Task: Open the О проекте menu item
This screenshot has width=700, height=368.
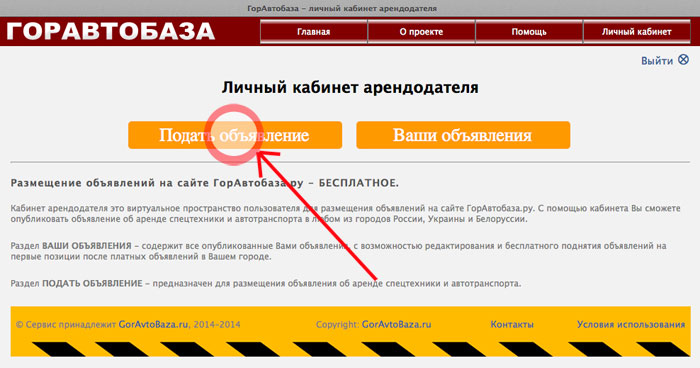Action: (x=421, y=32)
